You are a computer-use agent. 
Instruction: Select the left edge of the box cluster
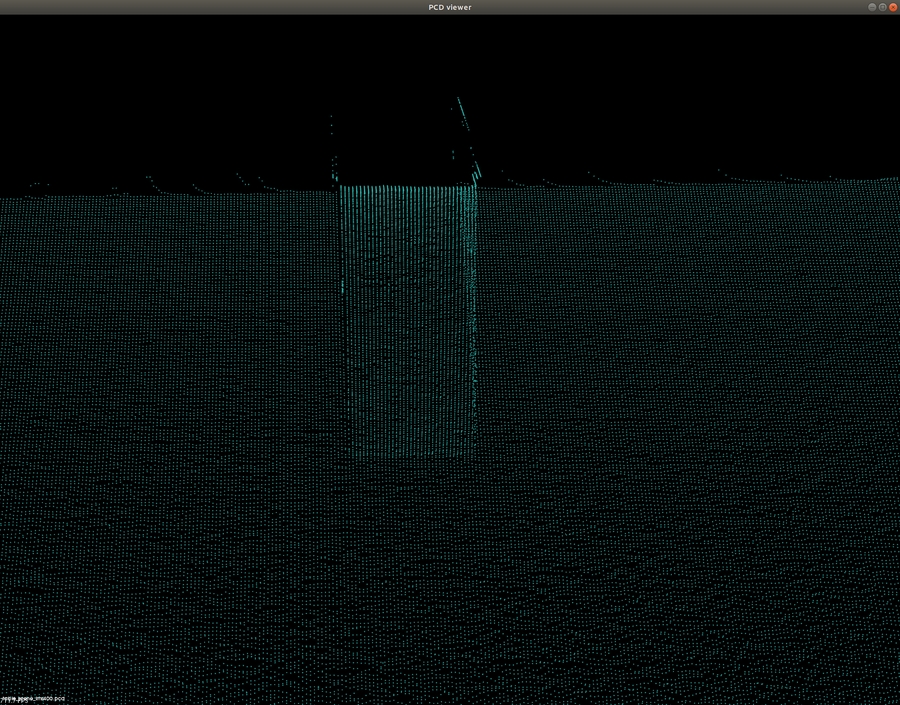click(x=342, y=300)
